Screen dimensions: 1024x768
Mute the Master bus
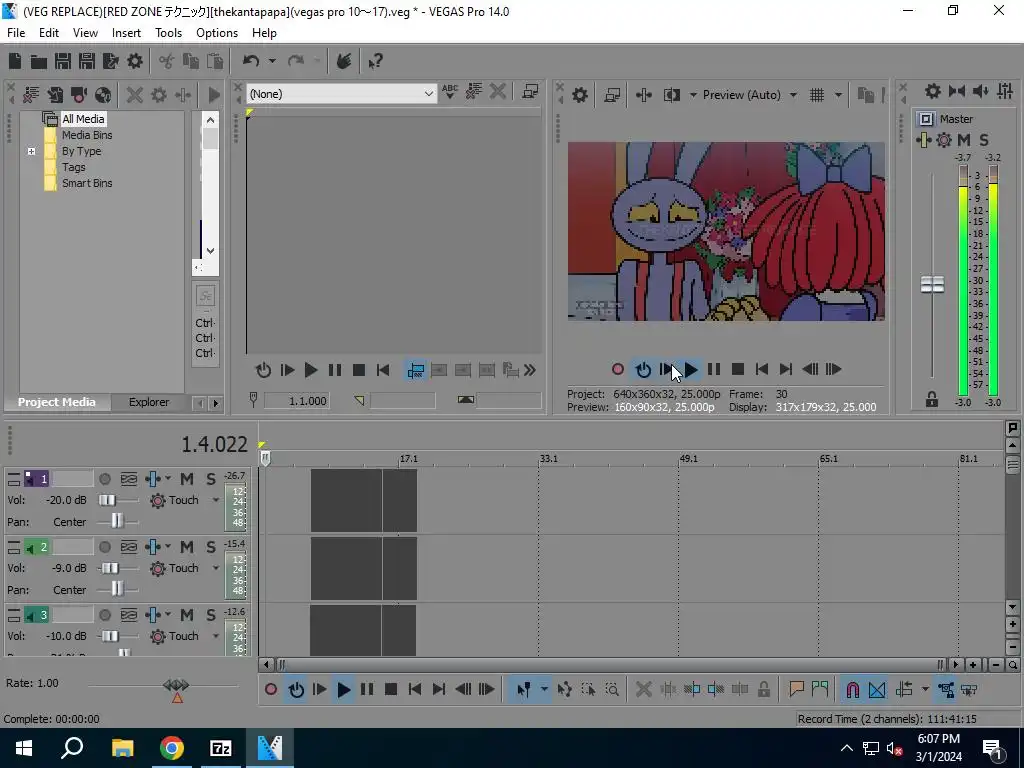(x=964, y=140)
